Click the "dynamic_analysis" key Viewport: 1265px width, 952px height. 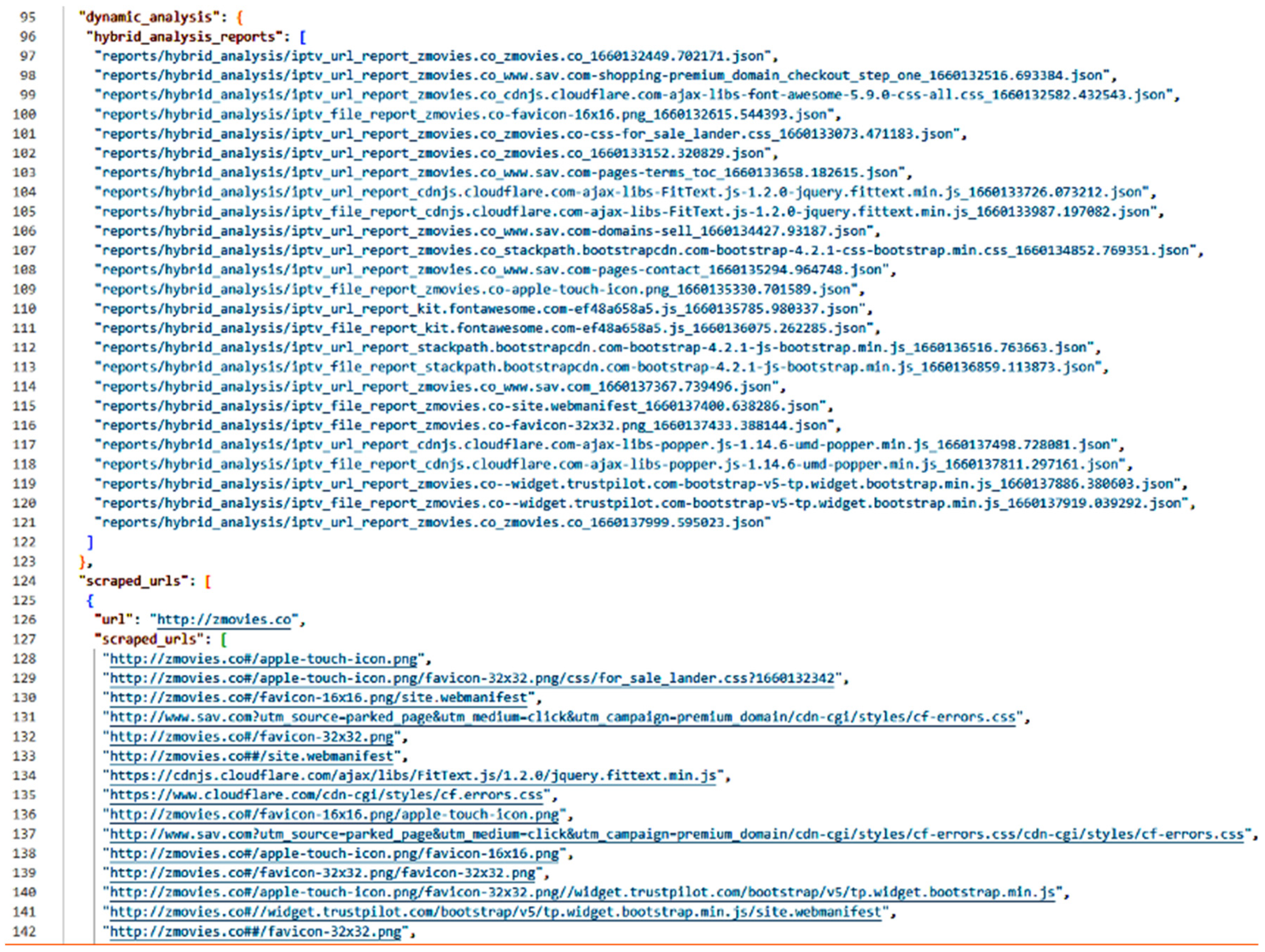tap(149, 17)
